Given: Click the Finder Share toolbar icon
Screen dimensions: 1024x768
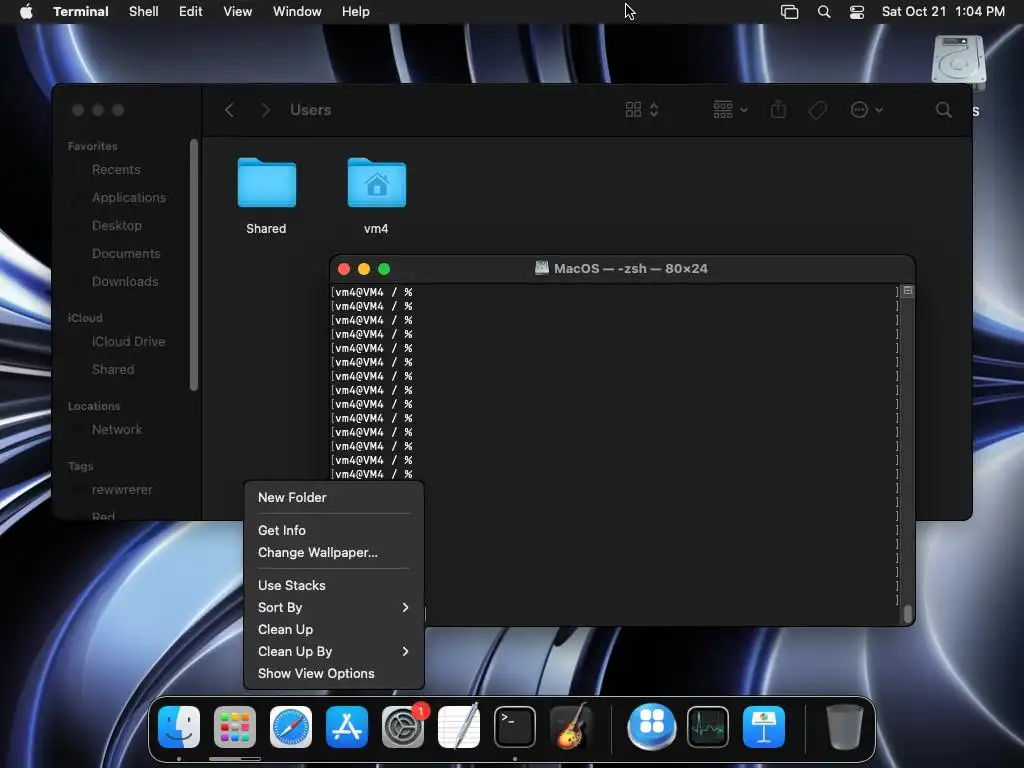Looking at the screenshot, I should click(778, 109).
